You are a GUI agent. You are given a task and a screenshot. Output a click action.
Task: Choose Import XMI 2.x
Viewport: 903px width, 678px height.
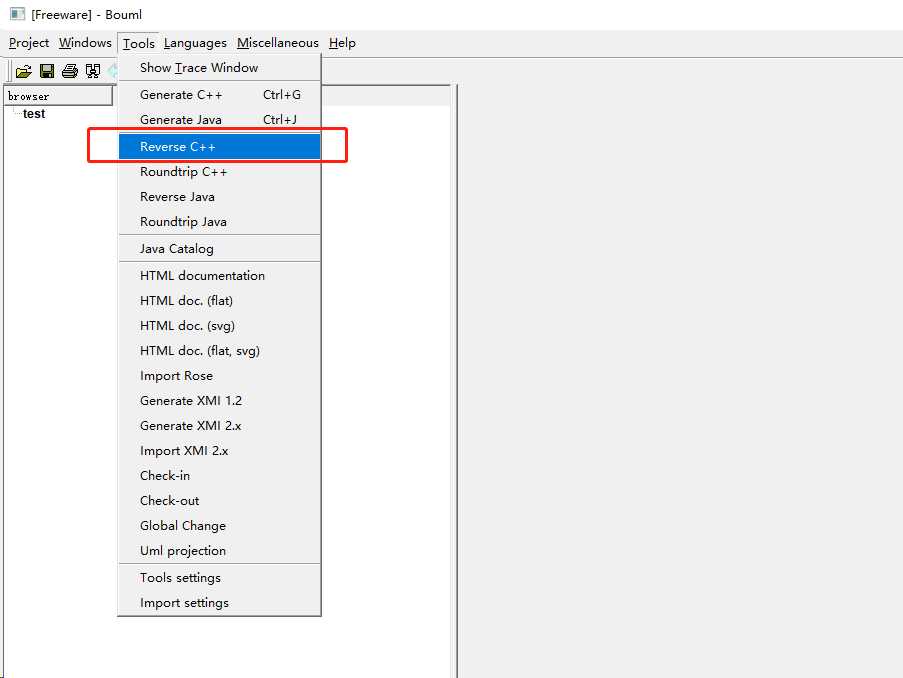(x=219, y=451)
